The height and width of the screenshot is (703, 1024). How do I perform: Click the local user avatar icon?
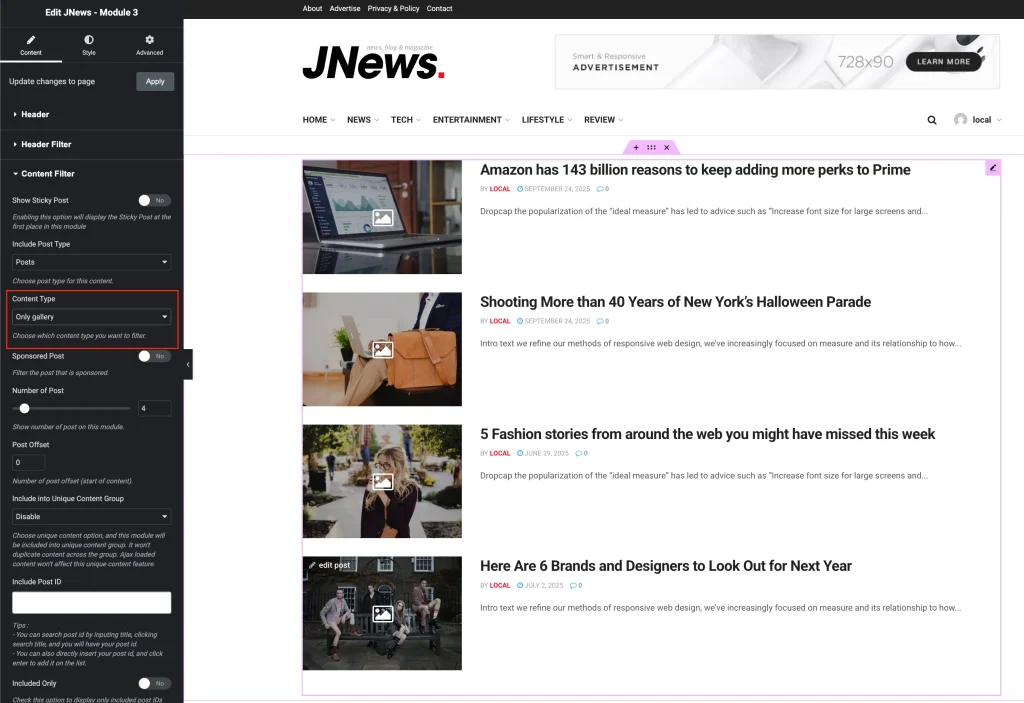pos(960,120)
